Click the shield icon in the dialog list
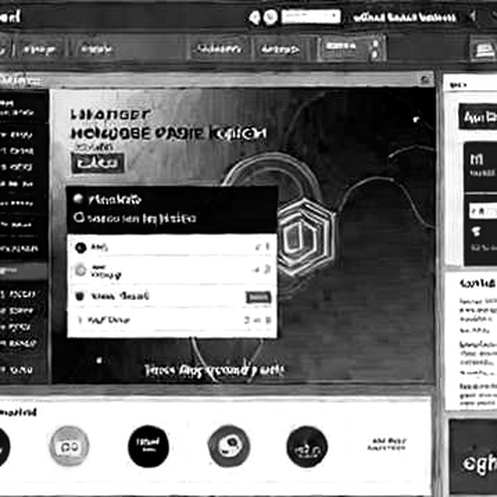497x497 pixels. tap(79, 296)
